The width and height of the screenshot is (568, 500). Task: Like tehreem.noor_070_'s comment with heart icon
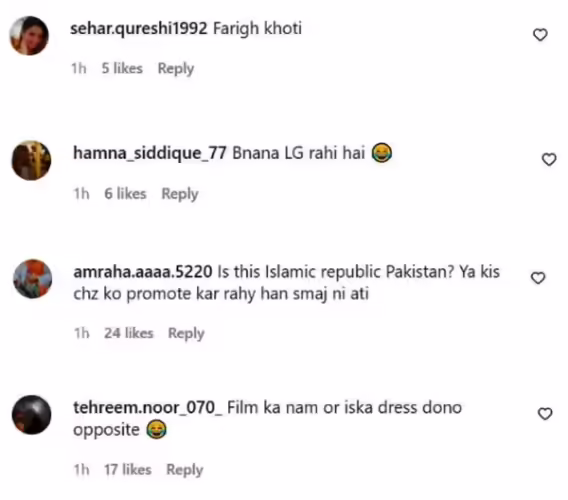[x=545, y=413]
